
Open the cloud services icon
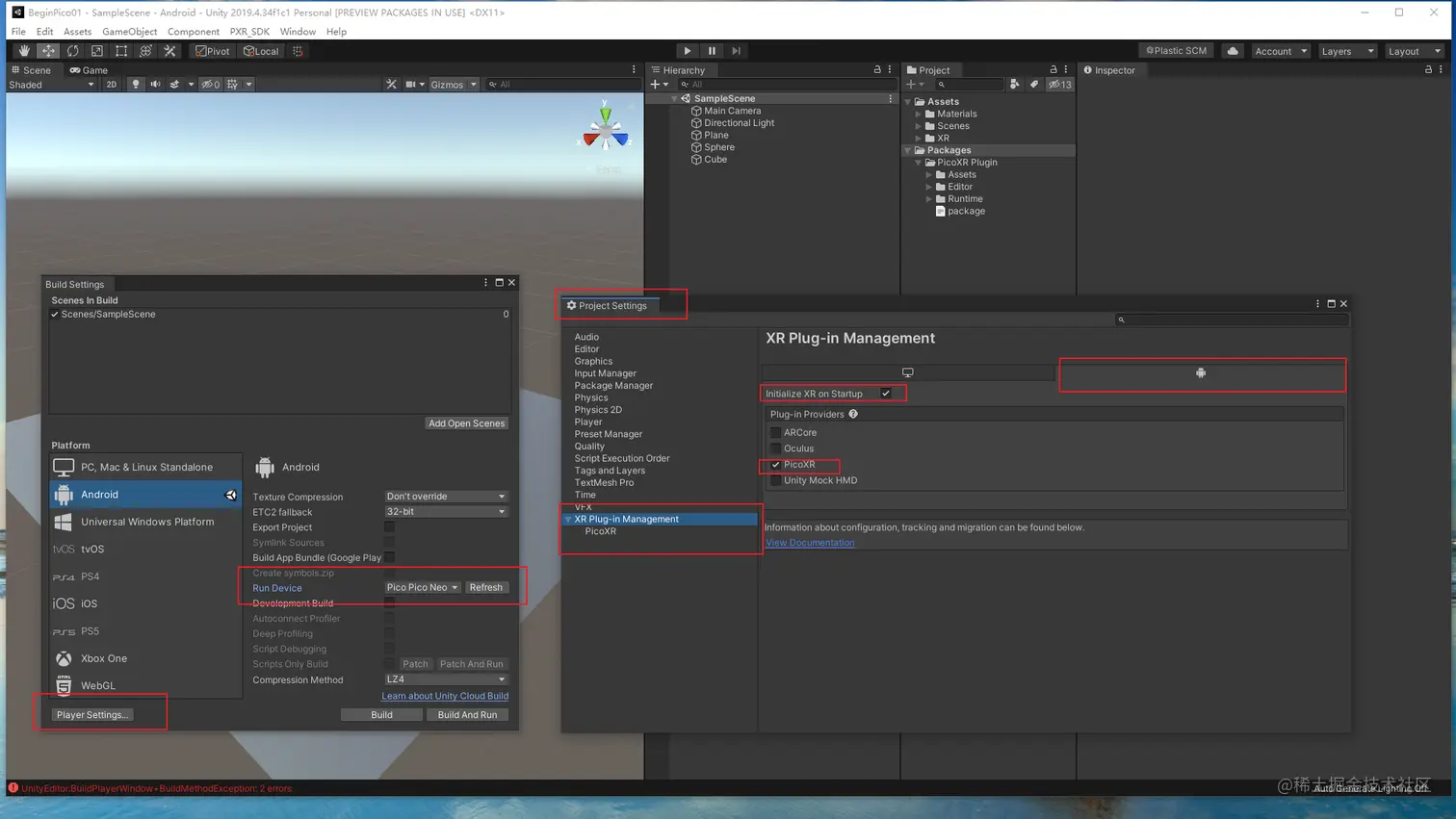tap(1233, 51)
